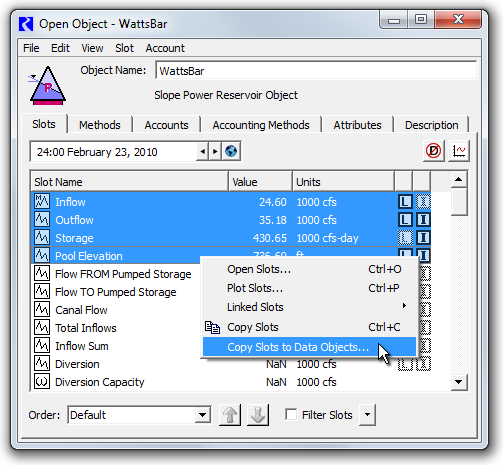The width and height of the screenshot is (503, 465).
Task: Toggle the I input flag on Outflow row
Action: pos(423,220)
